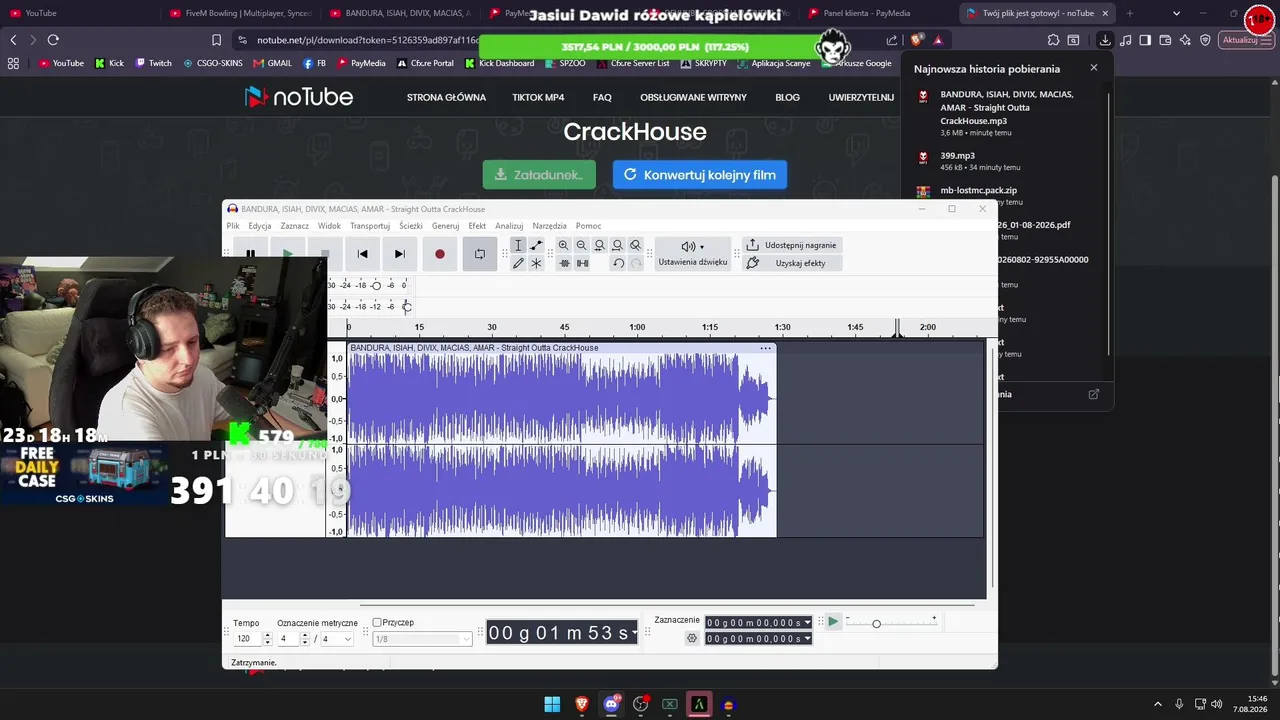Viewport: 1280px width, 720px height.
Task: Close the downloads history popup
Action: [1093, 68]
